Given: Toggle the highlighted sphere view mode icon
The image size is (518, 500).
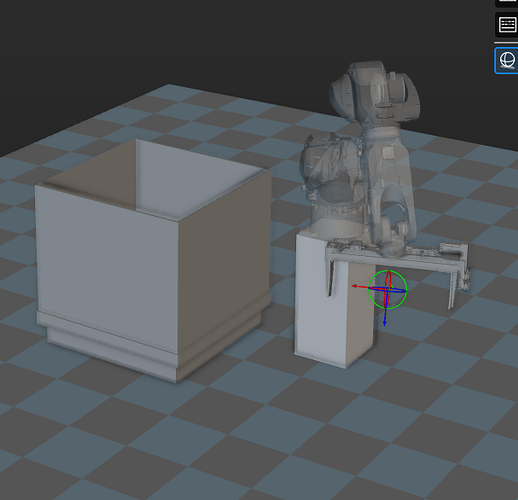Looking at the screenshot, I should (507, 60).
